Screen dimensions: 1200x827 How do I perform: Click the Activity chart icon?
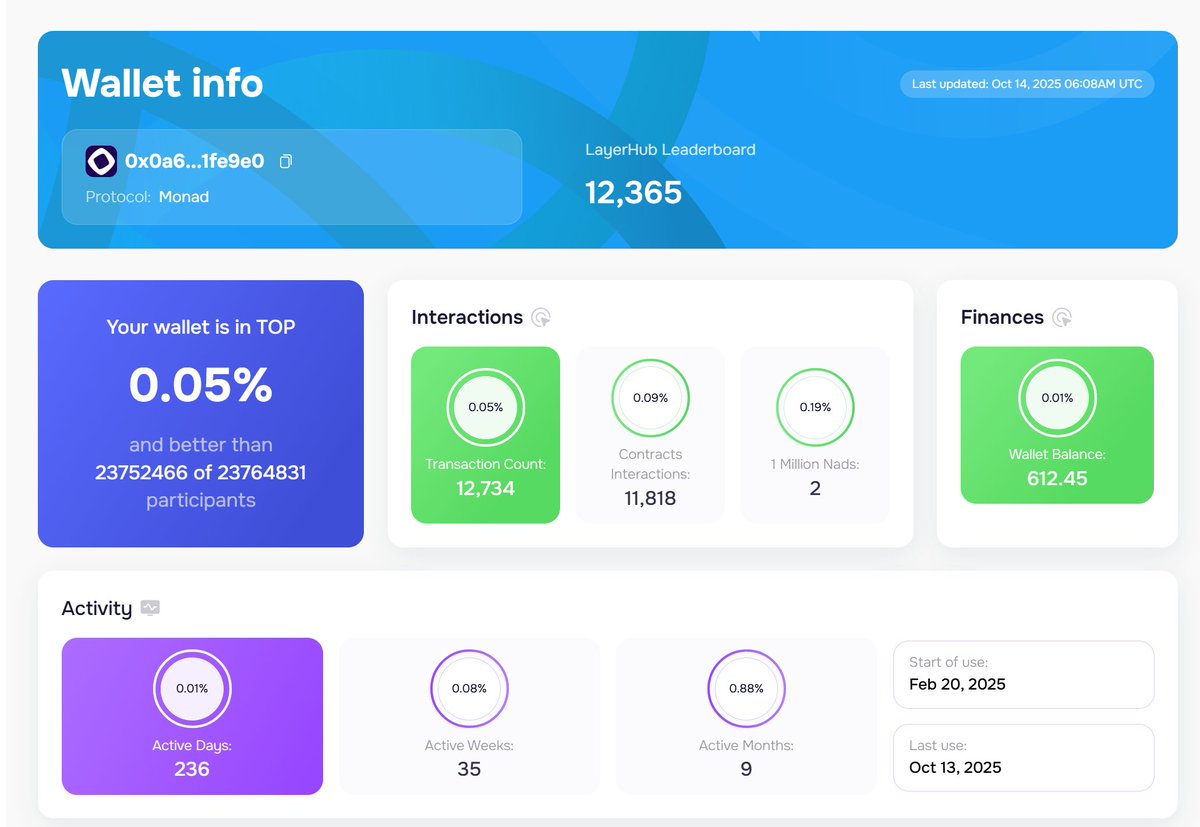click(x=150, y=608)
